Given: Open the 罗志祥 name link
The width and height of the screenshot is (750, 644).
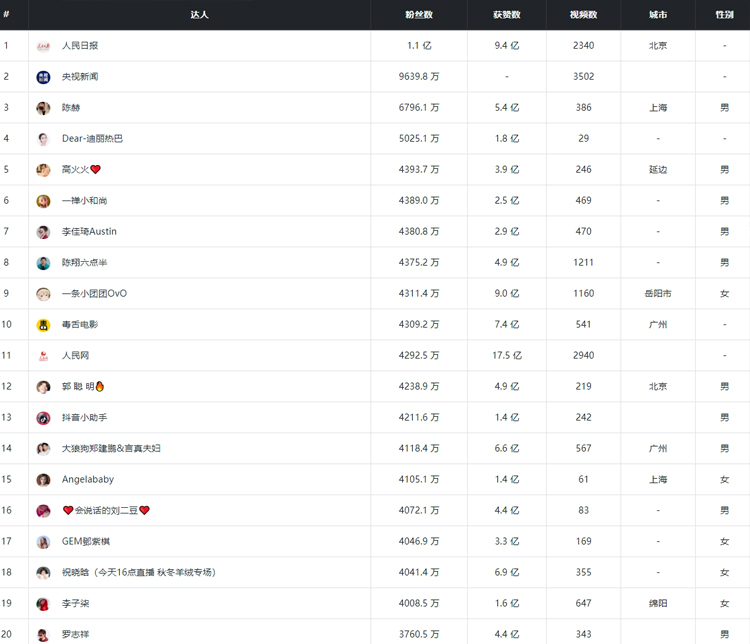Looking at the screenshot, I should click(x=76, y=634).
